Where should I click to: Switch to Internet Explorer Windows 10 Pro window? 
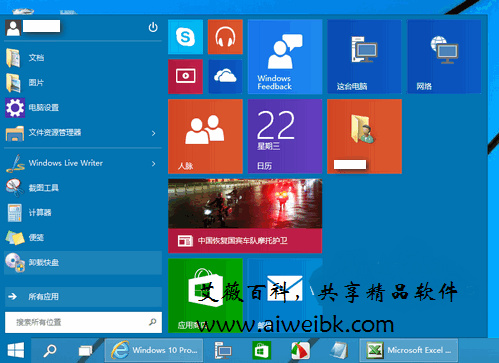pos(154,350)
